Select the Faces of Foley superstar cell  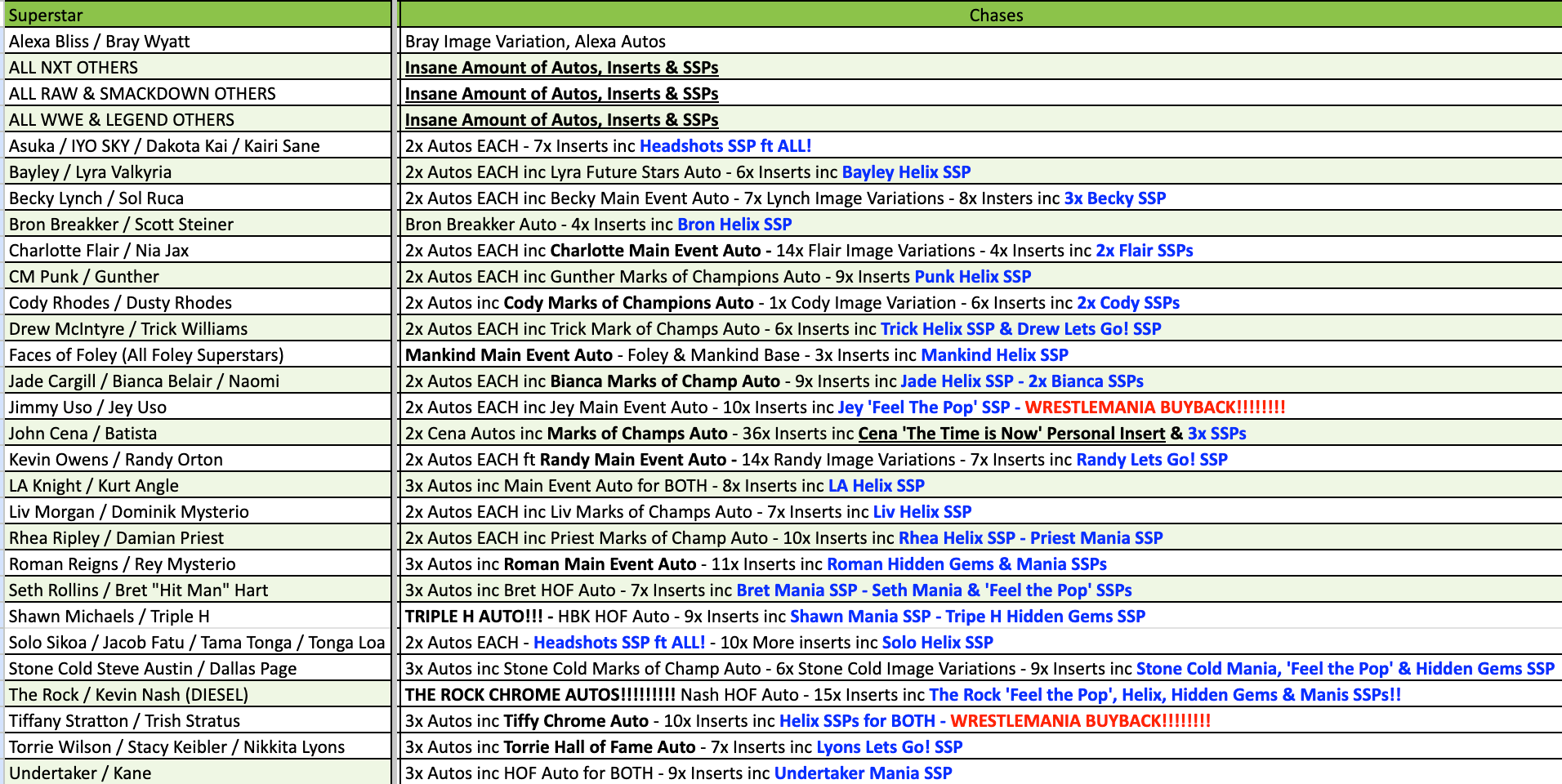pos(198,354)
